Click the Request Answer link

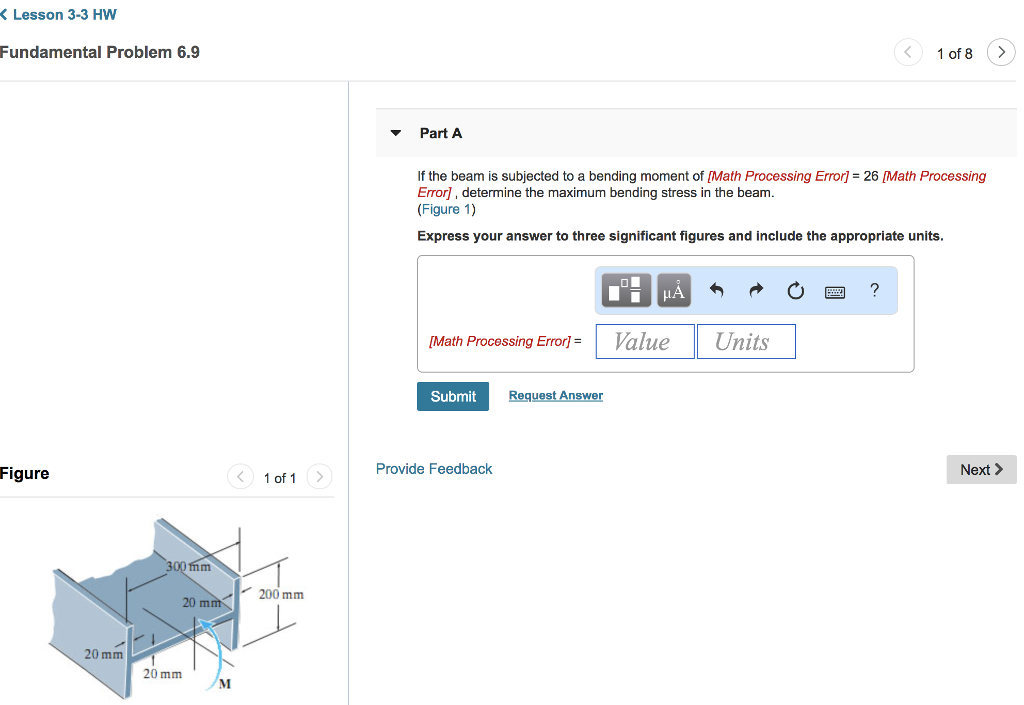pos(555,395)
